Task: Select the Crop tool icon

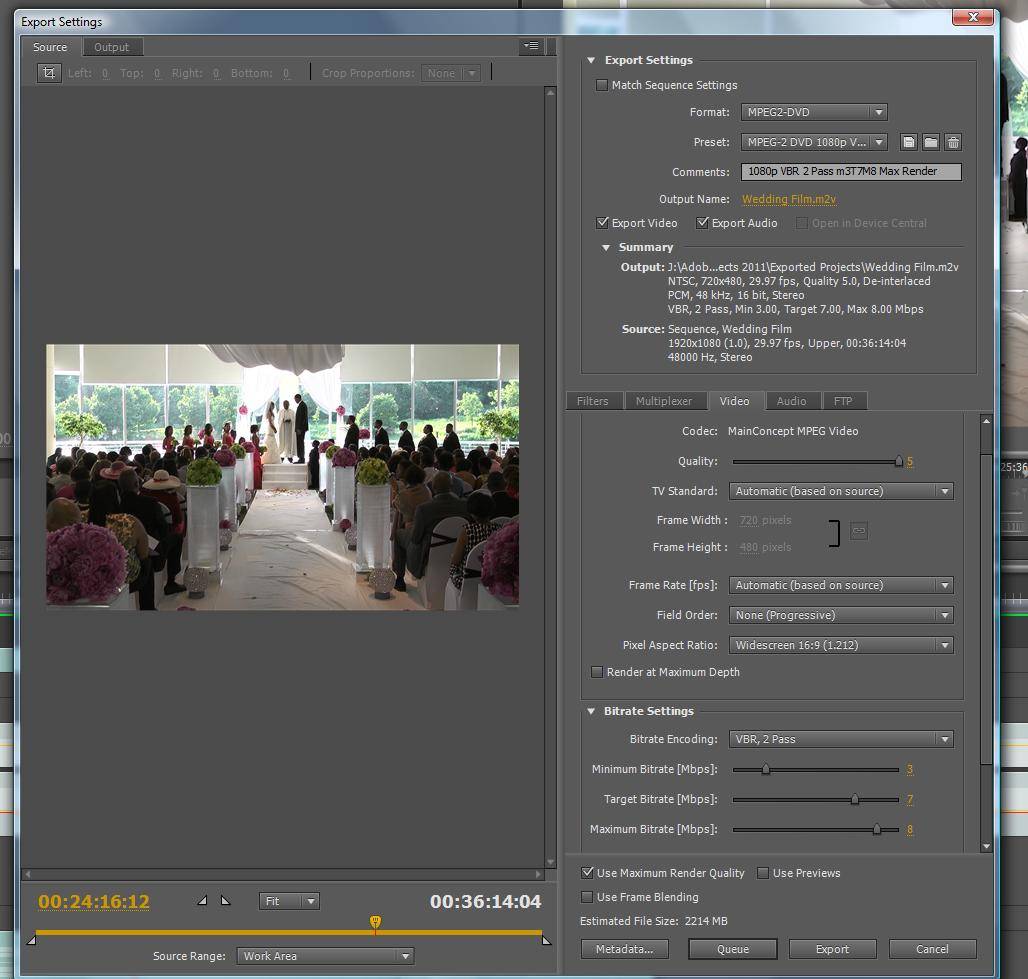Action: point(49,73)
